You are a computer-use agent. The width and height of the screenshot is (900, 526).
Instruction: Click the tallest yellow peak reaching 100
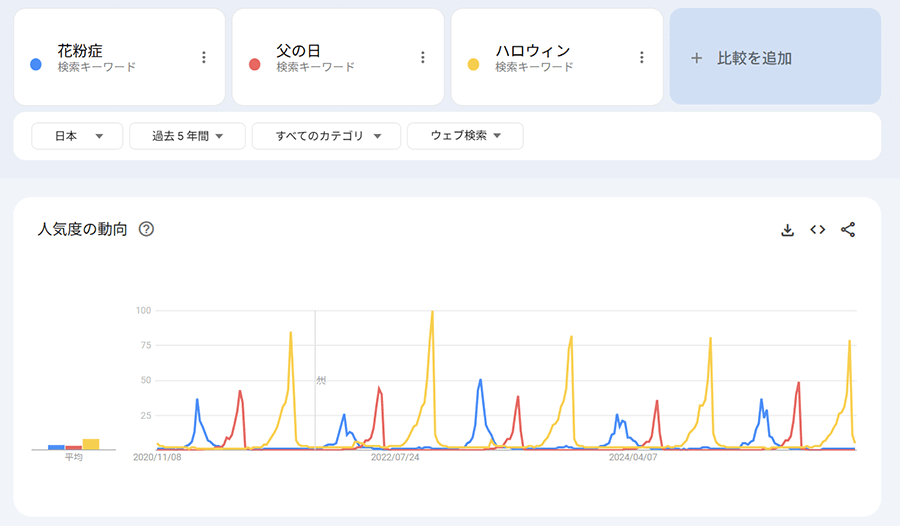tap(432, 313)
